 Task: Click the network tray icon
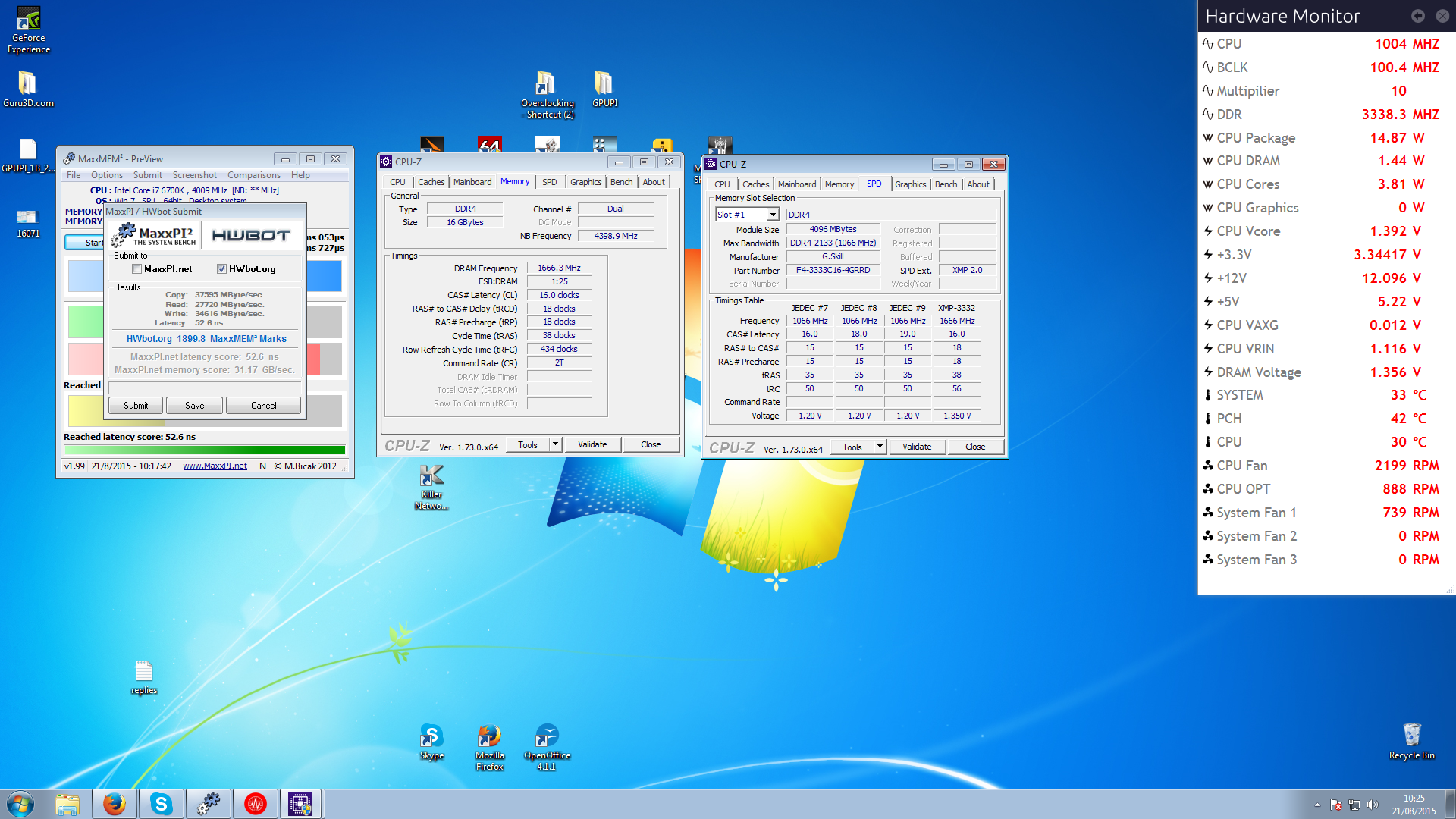click(x=1354, y=805)
